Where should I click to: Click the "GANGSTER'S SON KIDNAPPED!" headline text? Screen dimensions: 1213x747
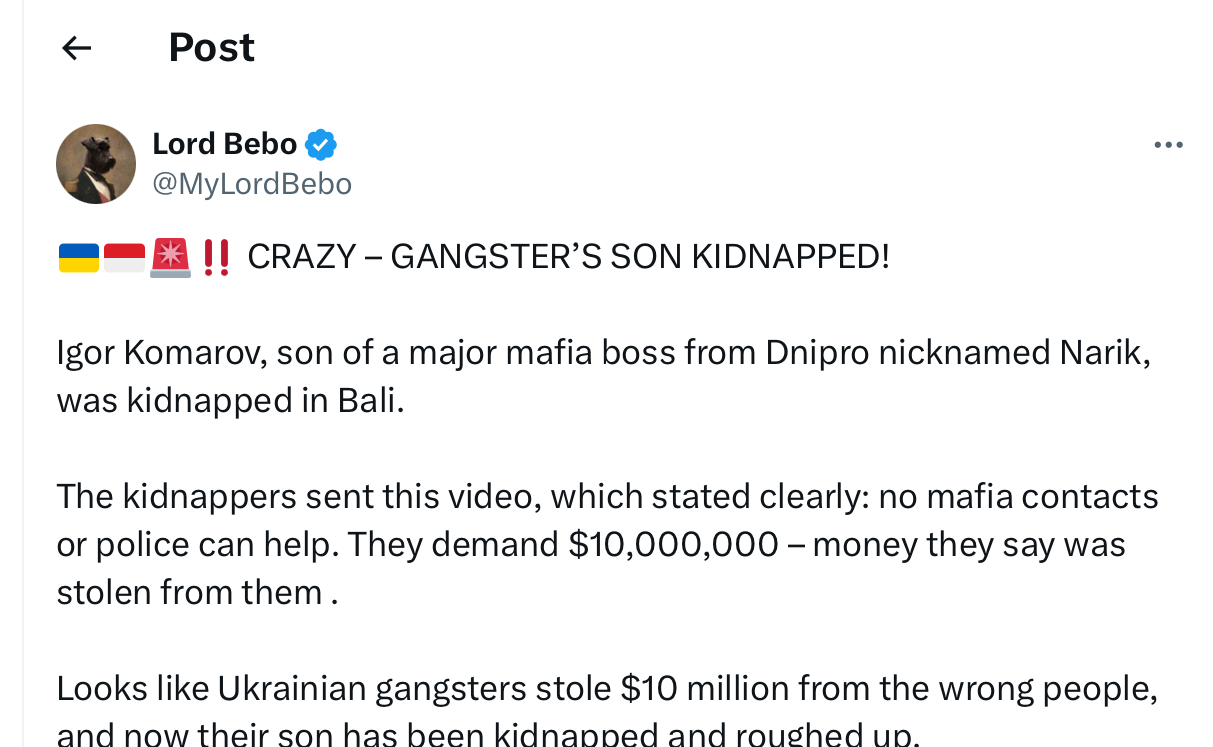(639, 258)
